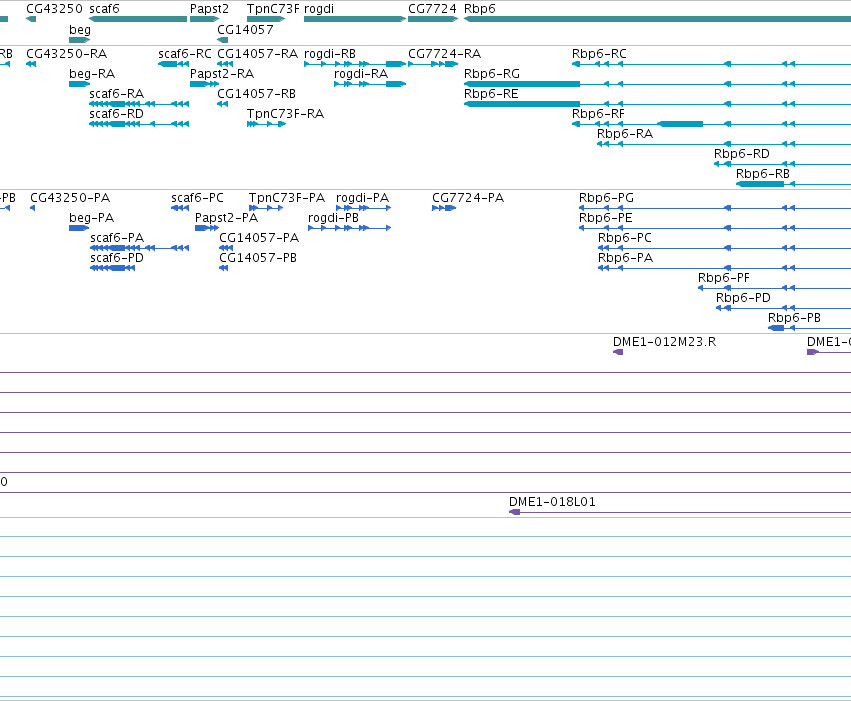This screenshot has height=701, width=851.
Task: Click the CG14057-PA label
Action: tap(259, 238)
